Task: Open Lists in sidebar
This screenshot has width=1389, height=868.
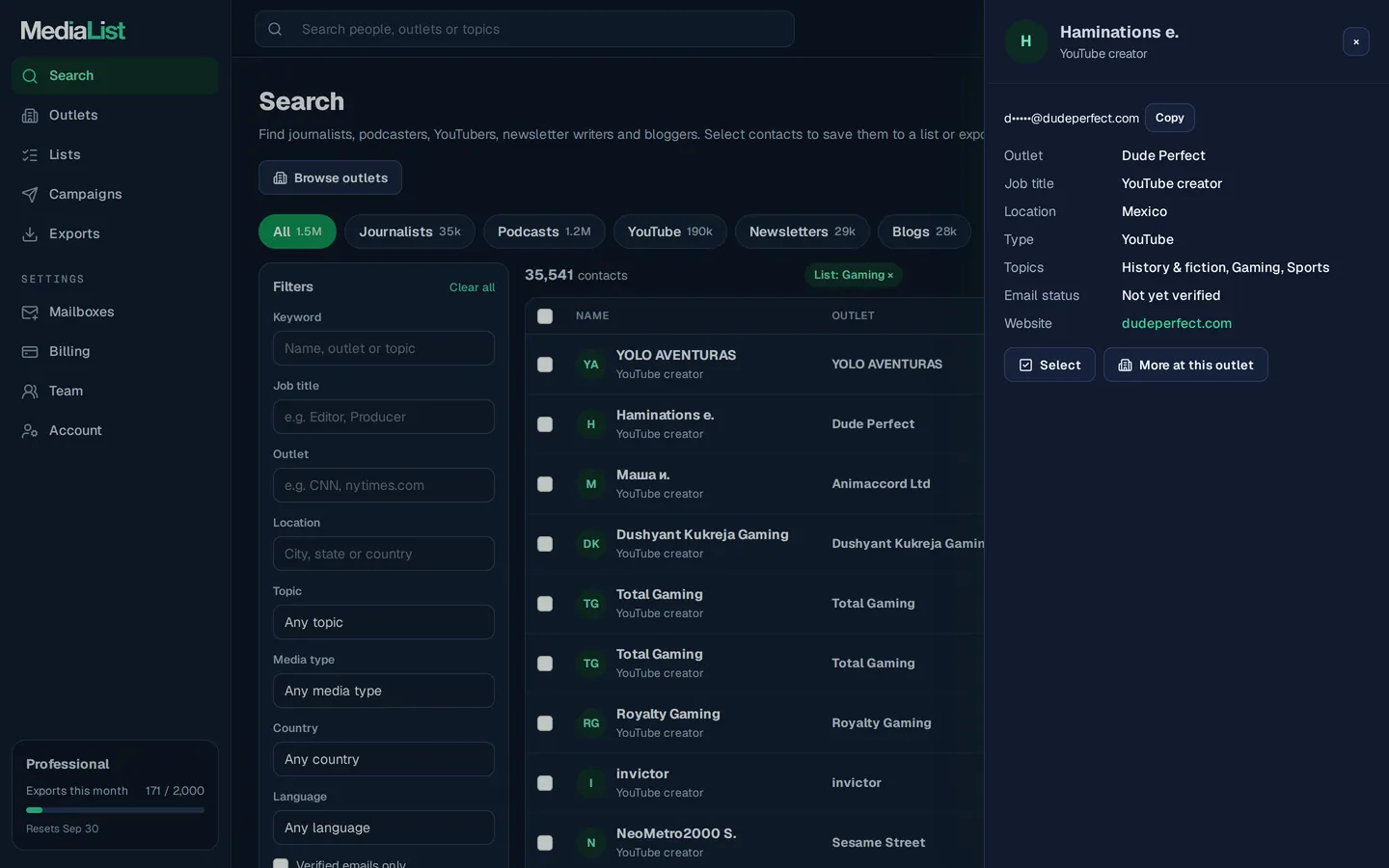Action: (x=115, y=155)
